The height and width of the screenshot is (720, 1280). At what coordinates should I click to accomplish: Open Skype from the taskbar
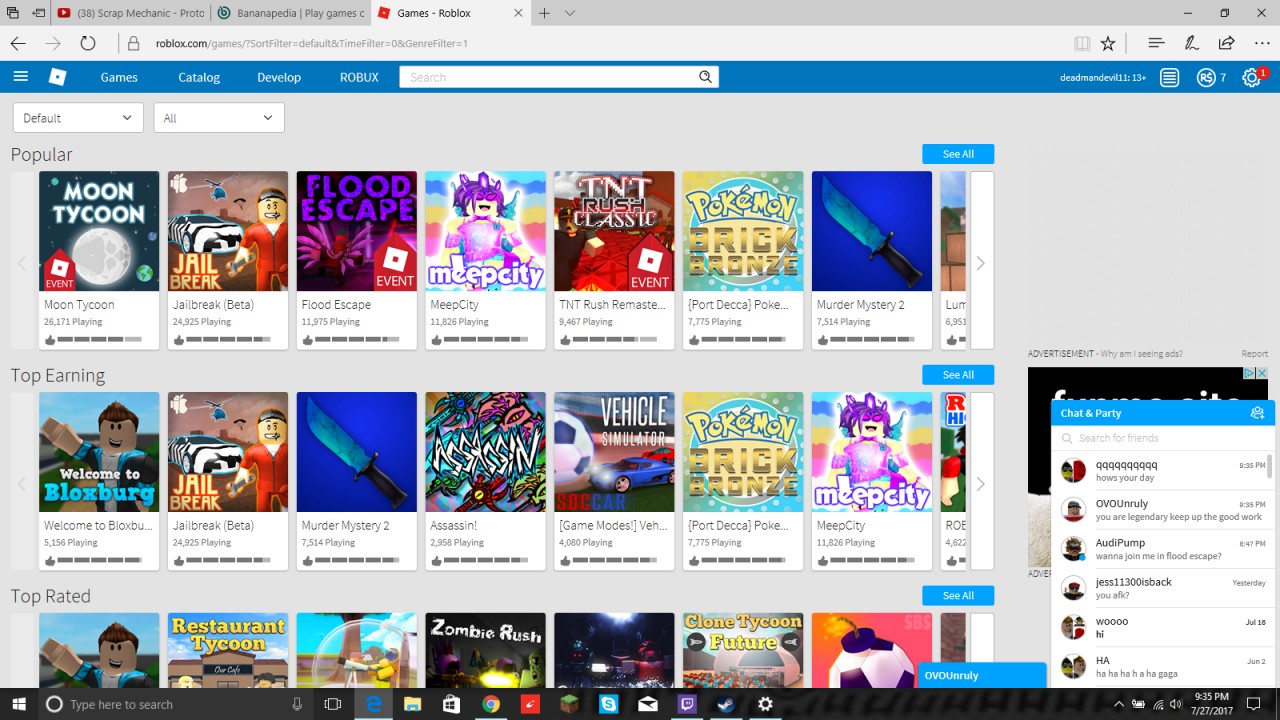[x=608, y=704]
